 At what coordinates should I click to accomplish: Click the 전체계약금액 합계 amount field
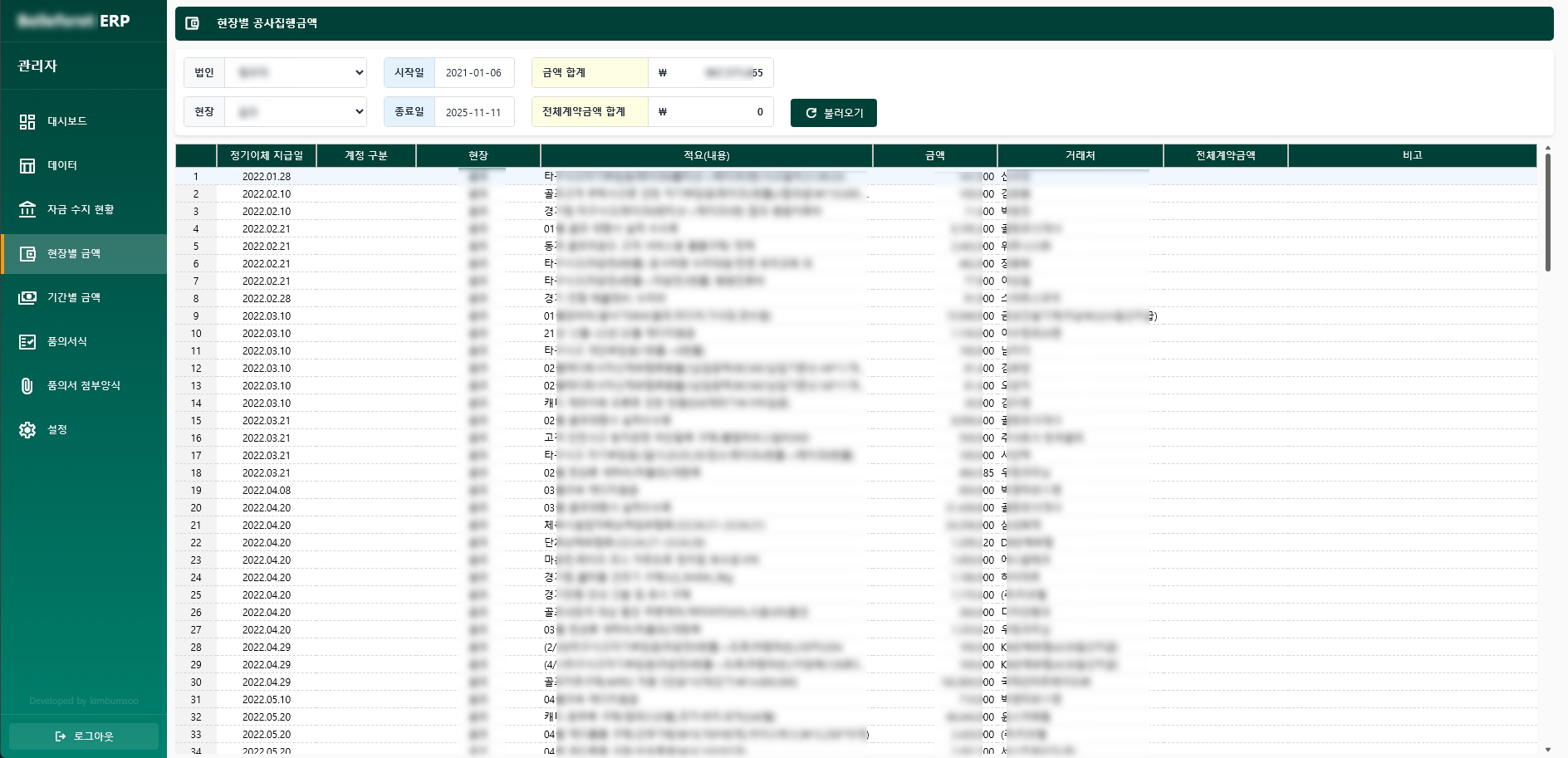(x=711, y=112)
